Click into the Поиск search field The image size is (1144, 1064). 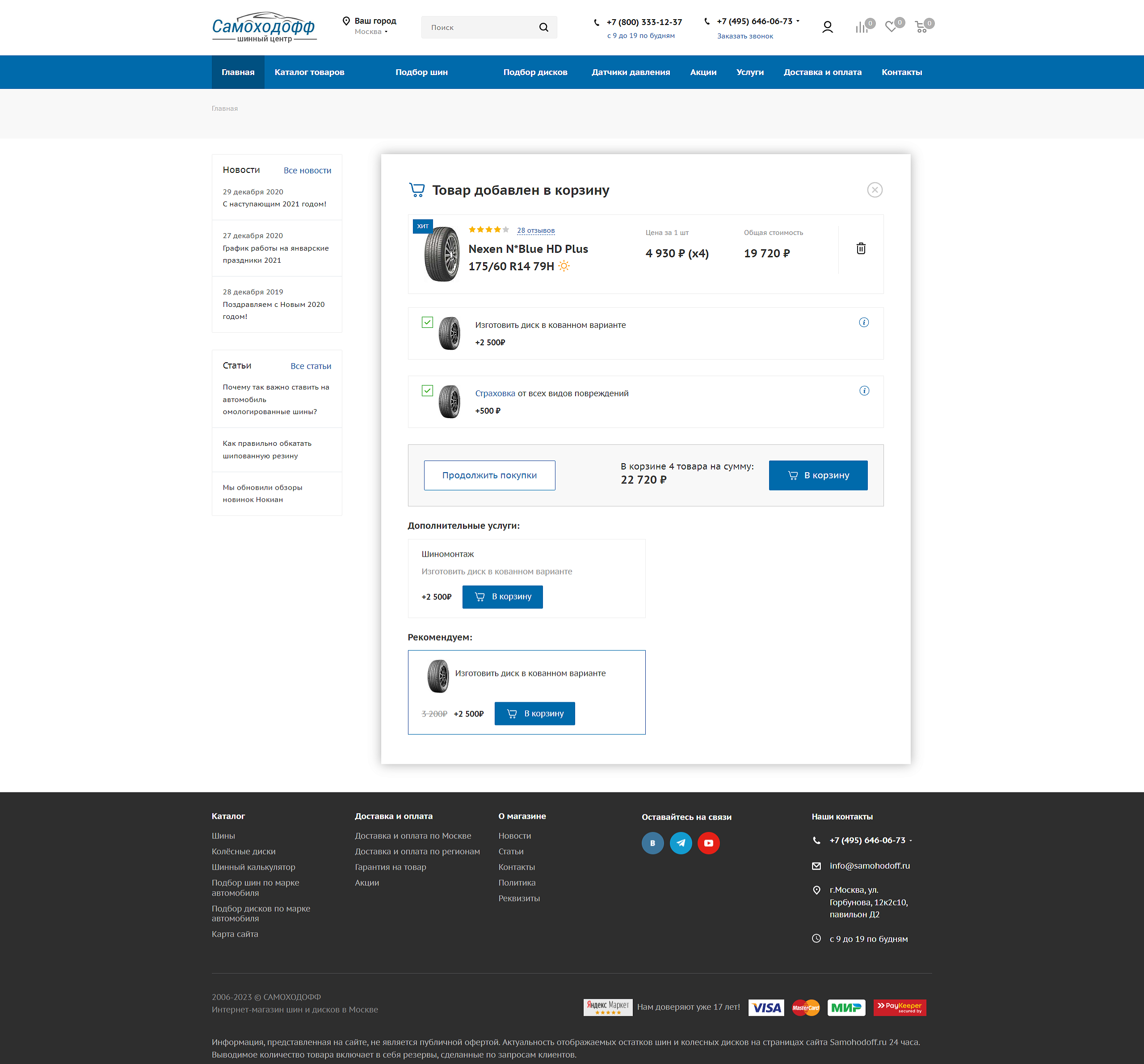tap(480, 27)
